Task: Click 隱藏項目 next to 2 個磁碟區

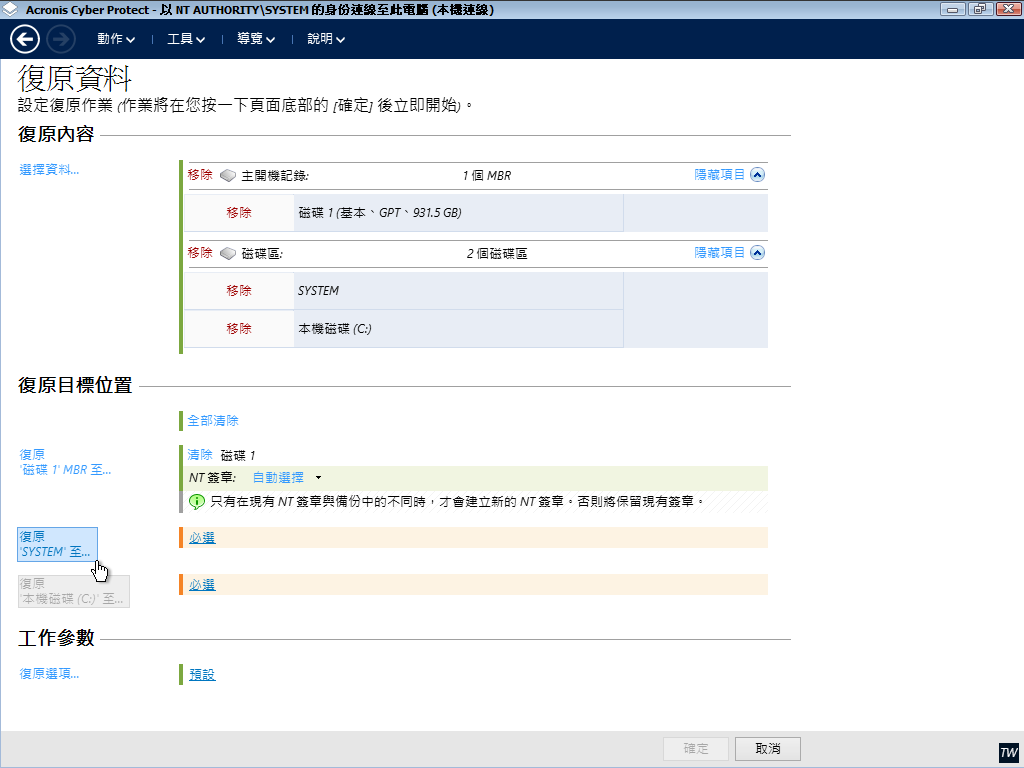Action: click(720, 253)
